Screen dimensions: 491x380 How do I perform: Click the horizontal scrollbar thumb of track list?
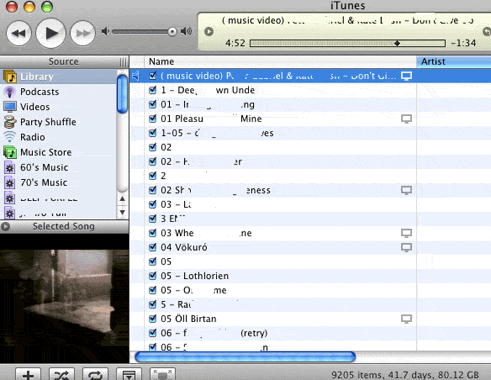click(245, 357)
